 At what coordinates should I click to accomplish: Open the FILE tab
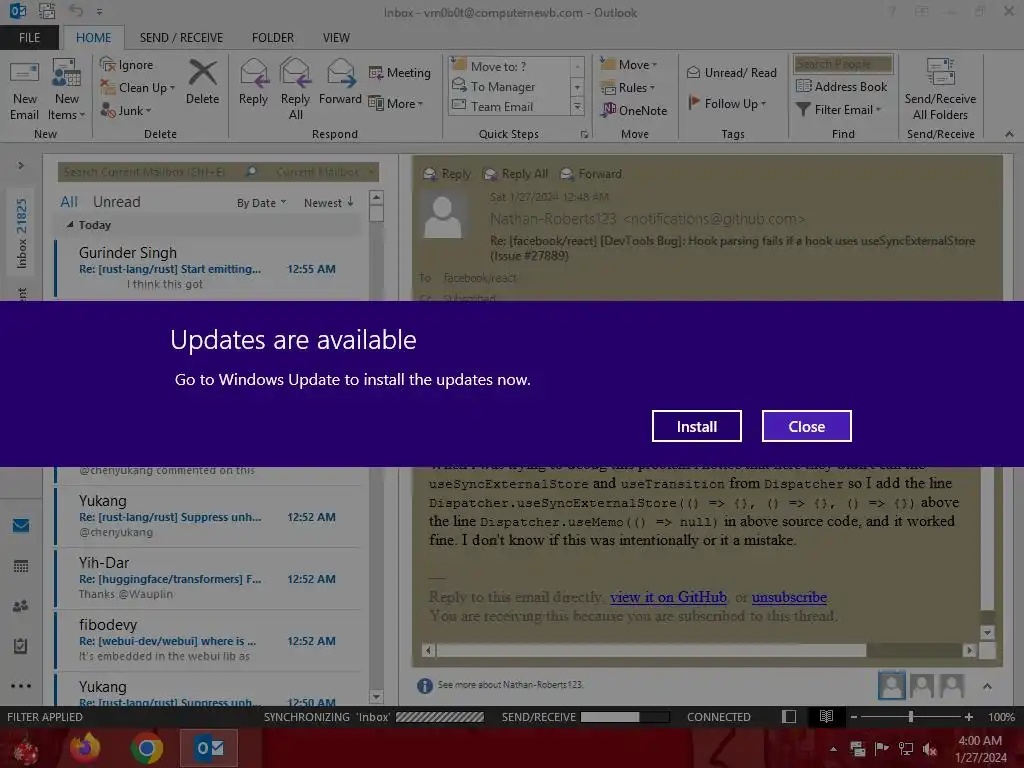29,38
